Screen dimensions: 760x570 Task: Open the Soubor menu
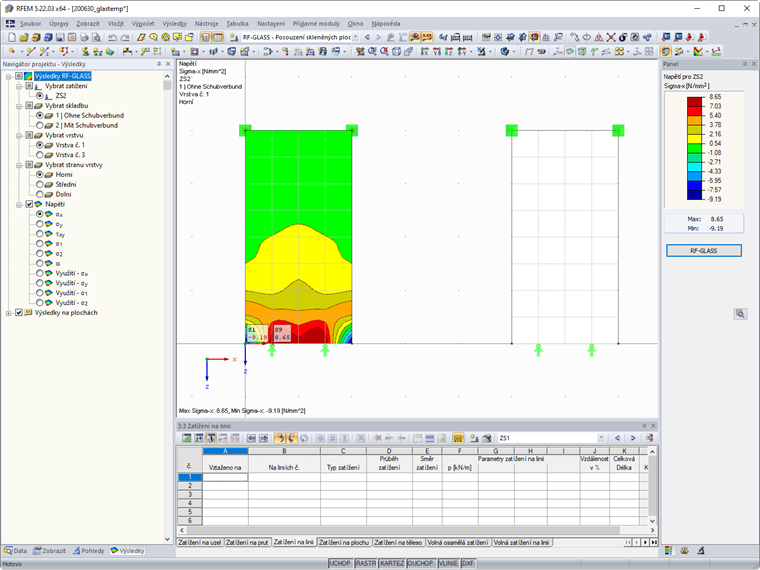[x=31, y=23]
